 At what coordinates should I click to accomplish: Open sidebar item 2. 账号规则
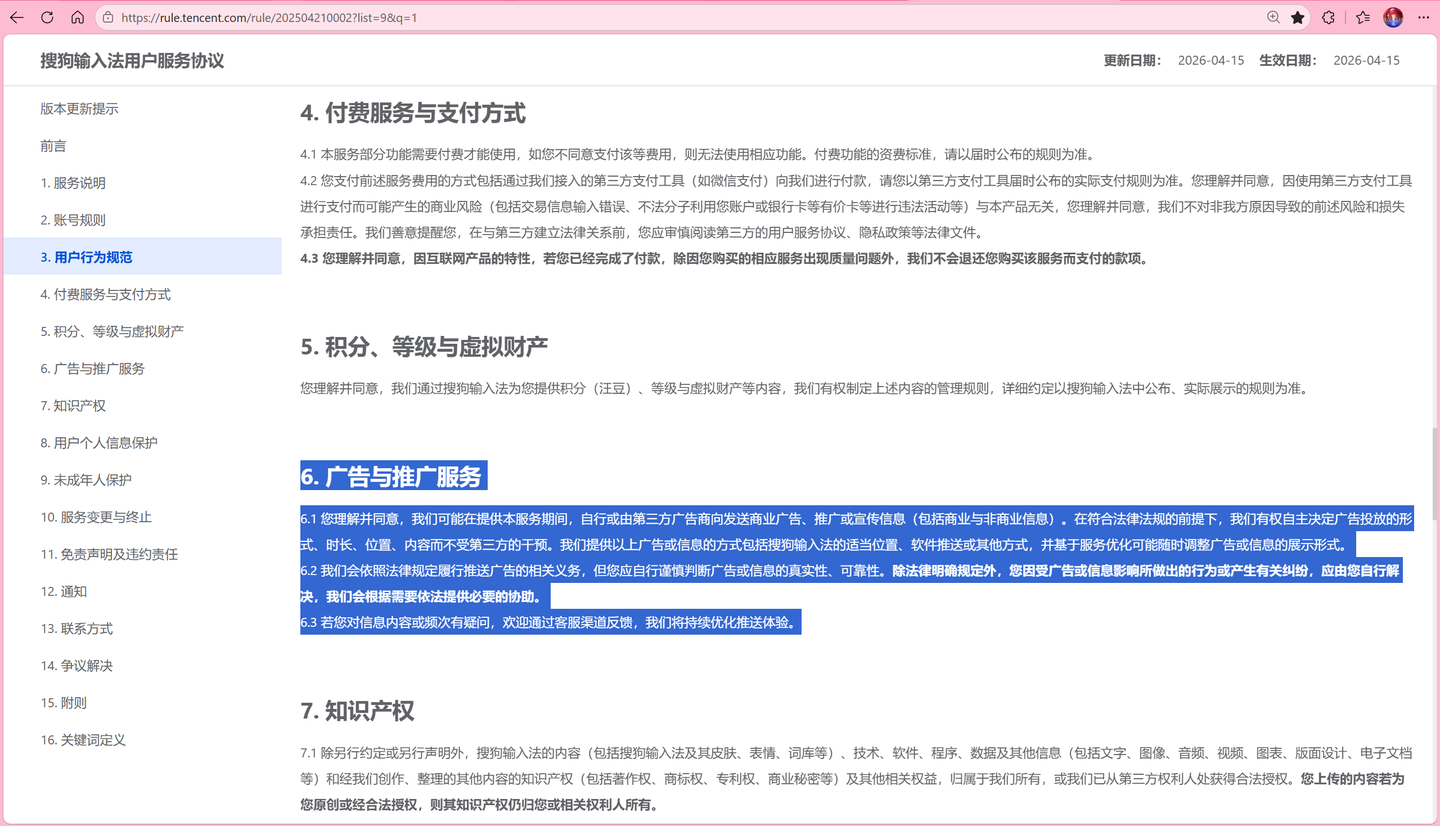click(73, 220)
